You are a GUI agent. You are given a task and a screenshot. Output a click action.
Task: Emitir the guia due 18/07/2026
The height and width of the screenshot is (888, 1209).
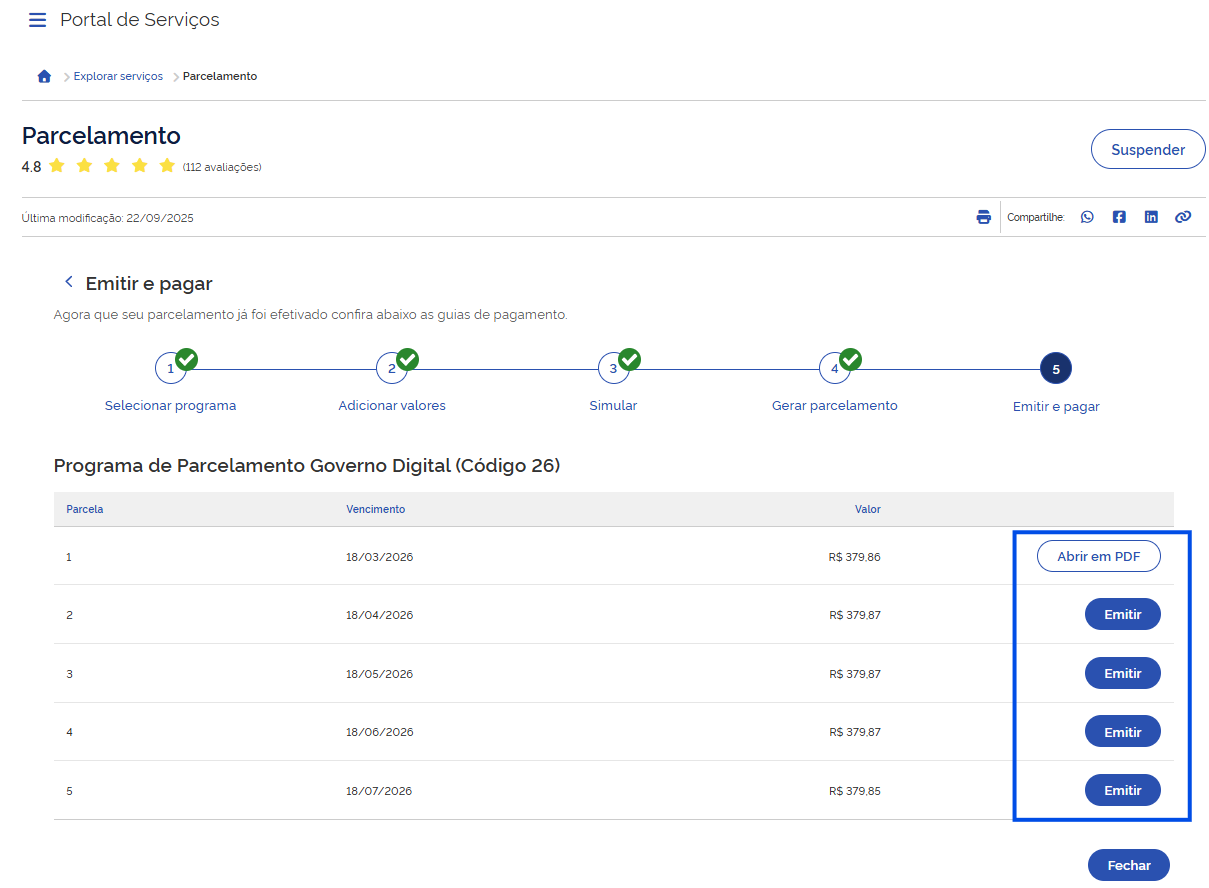point(1123,791)
